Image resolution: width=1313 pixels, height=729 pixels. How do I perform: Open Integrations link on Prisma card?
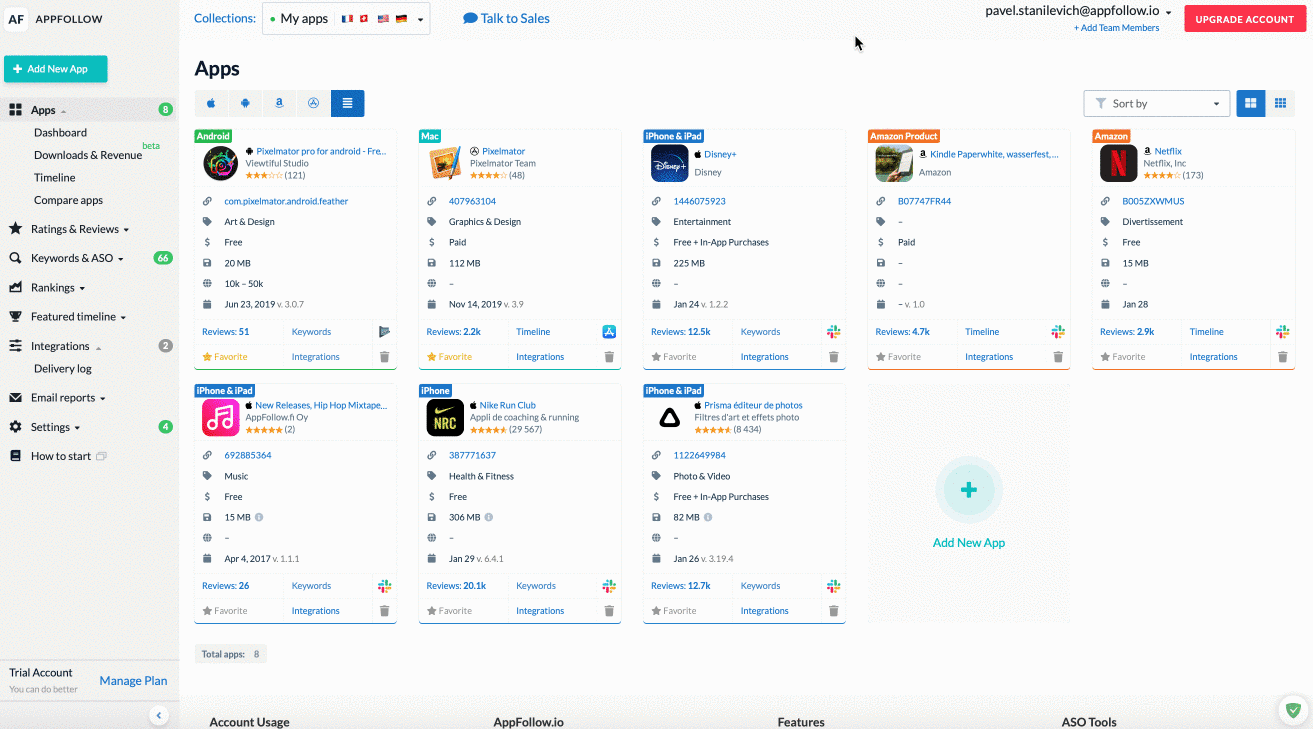coord(765,611)
